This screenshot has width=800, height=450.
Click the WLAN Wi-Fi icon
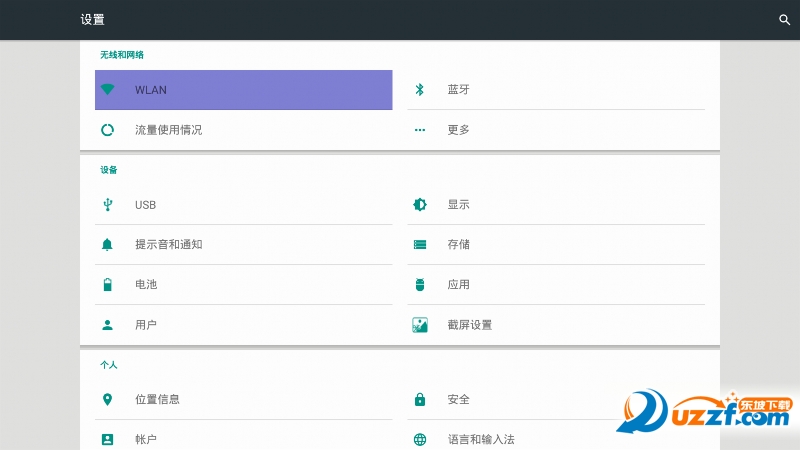[x=108, y=90]
